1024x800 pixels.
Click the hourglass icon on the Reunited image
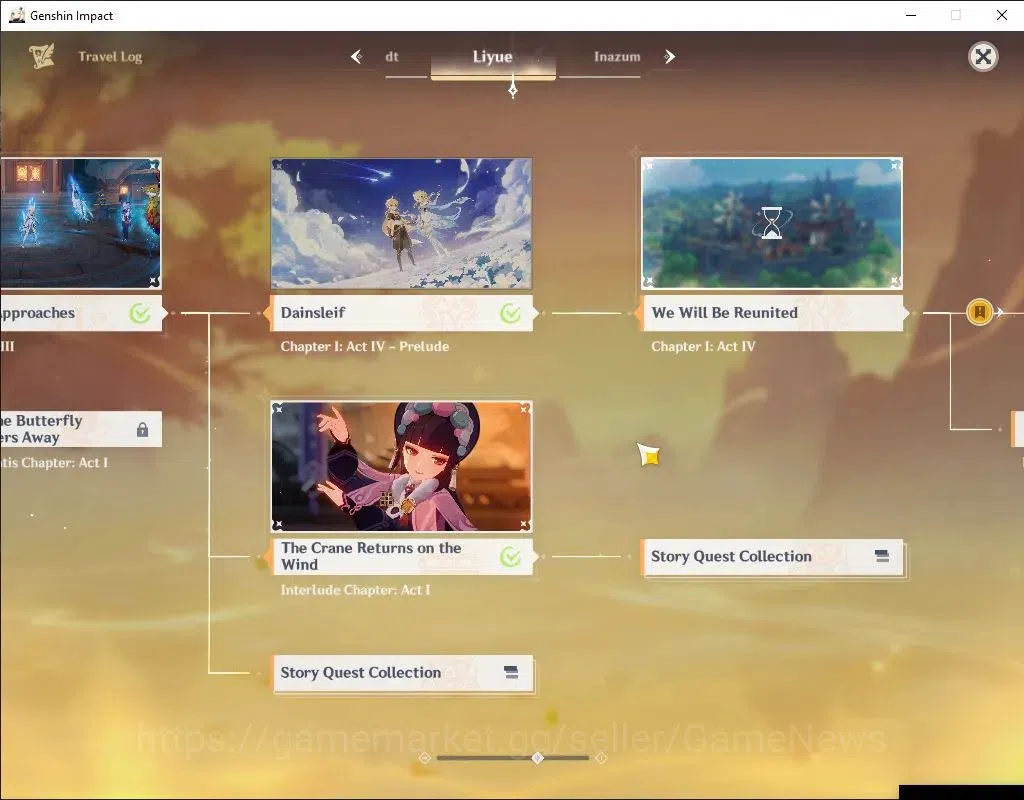pyautogui.click(x=772, y=223)
